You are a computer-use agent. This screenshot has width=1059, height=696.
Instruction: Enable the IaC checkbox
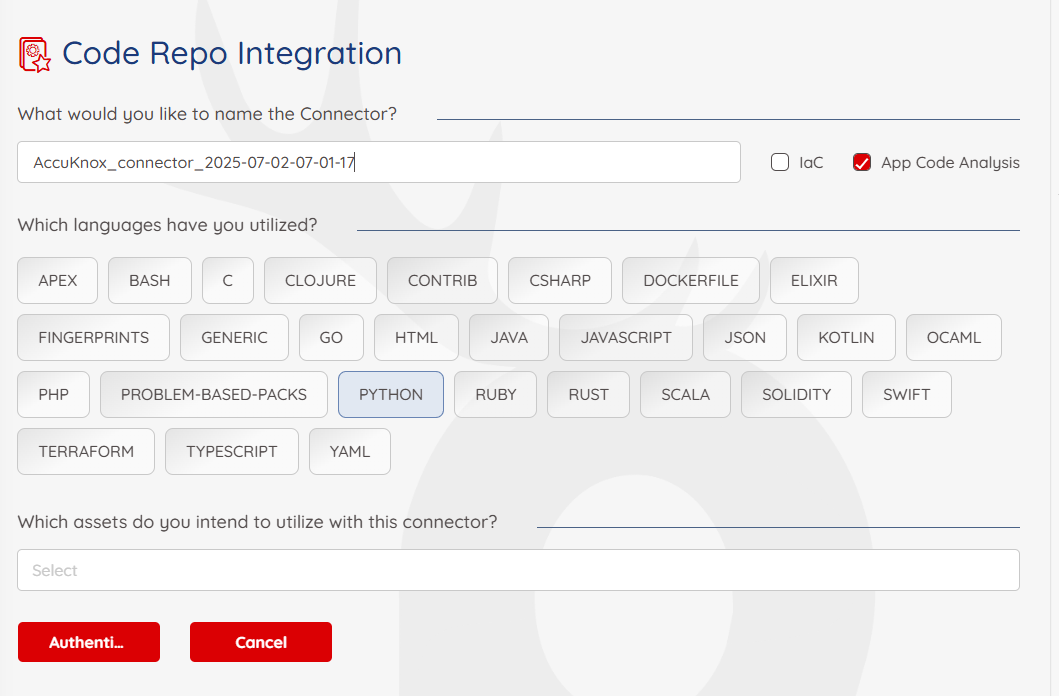click(780, 162)
